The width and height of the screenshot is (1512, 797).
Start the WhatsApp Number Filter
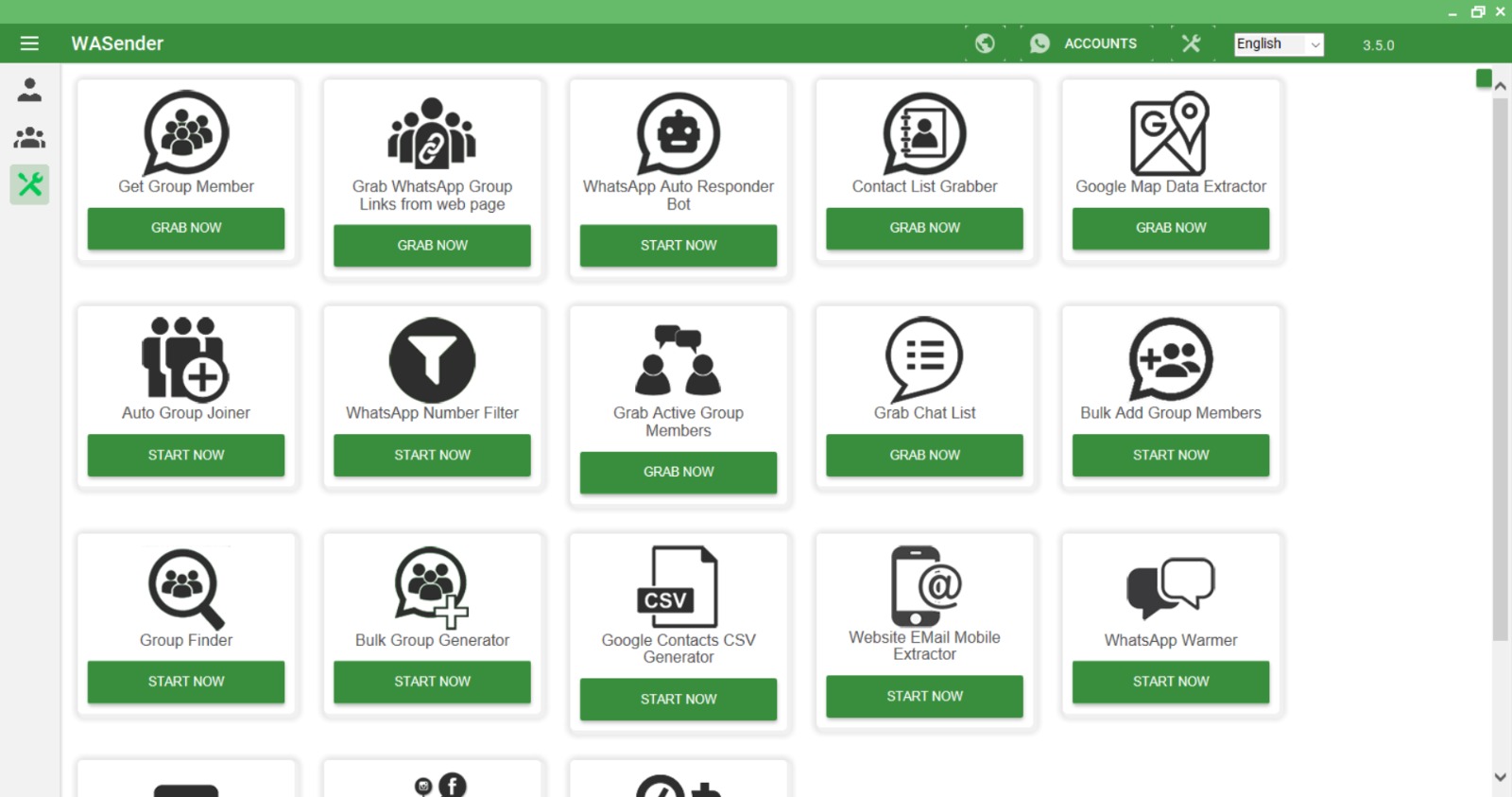(x=432, y=455)
